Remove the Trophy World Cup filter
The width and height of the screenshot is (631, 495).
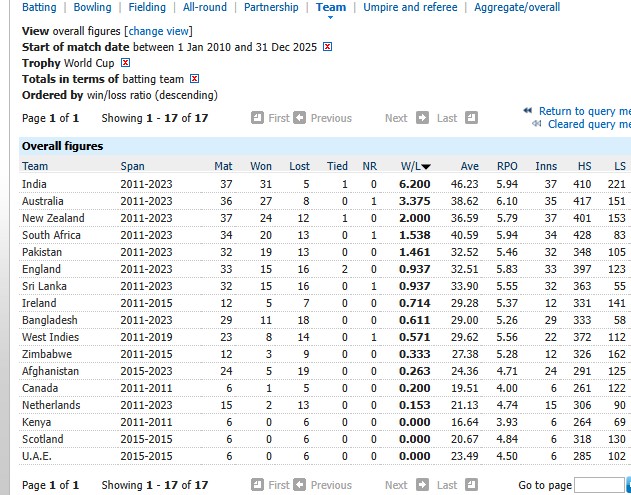[126, 63]
